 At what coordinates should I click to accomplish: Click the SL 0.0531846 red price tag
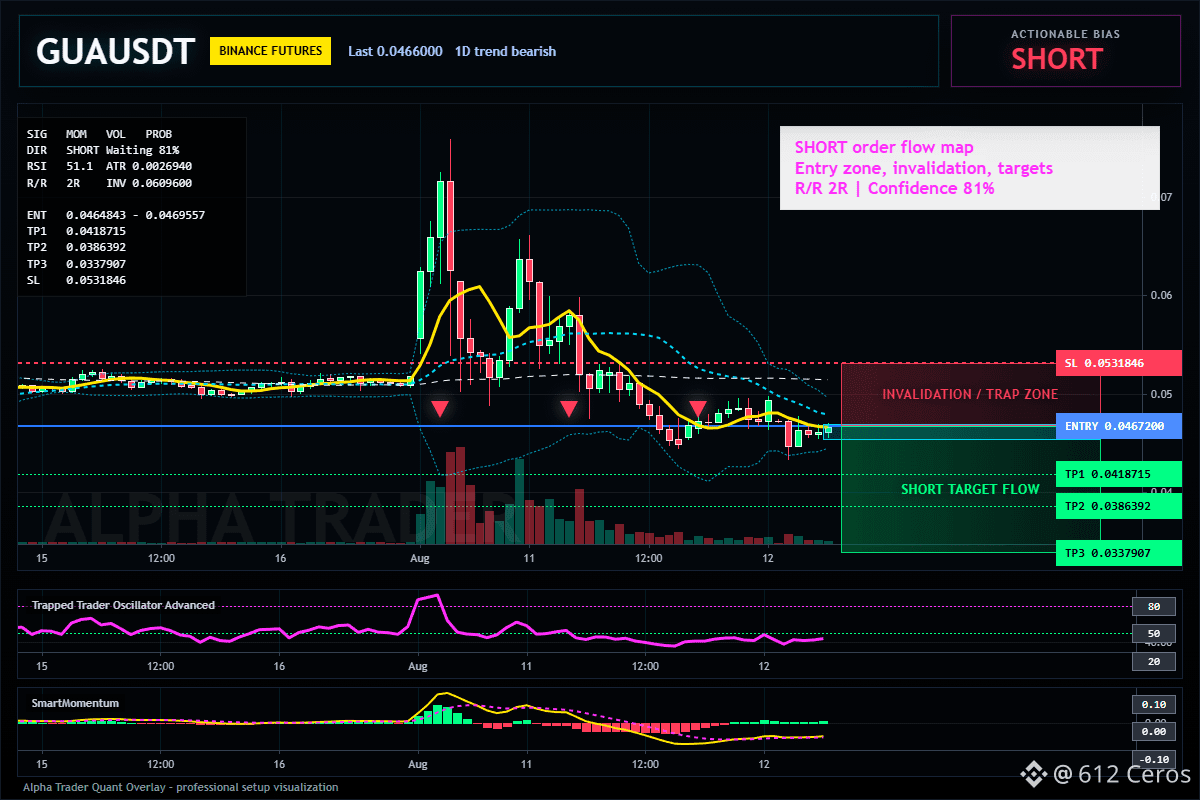pos(1119,363)
